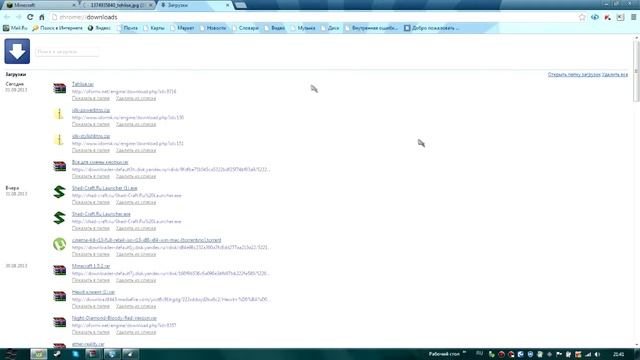Open the Windows Start button
This screenshot has width=640, height=360.
11,354
